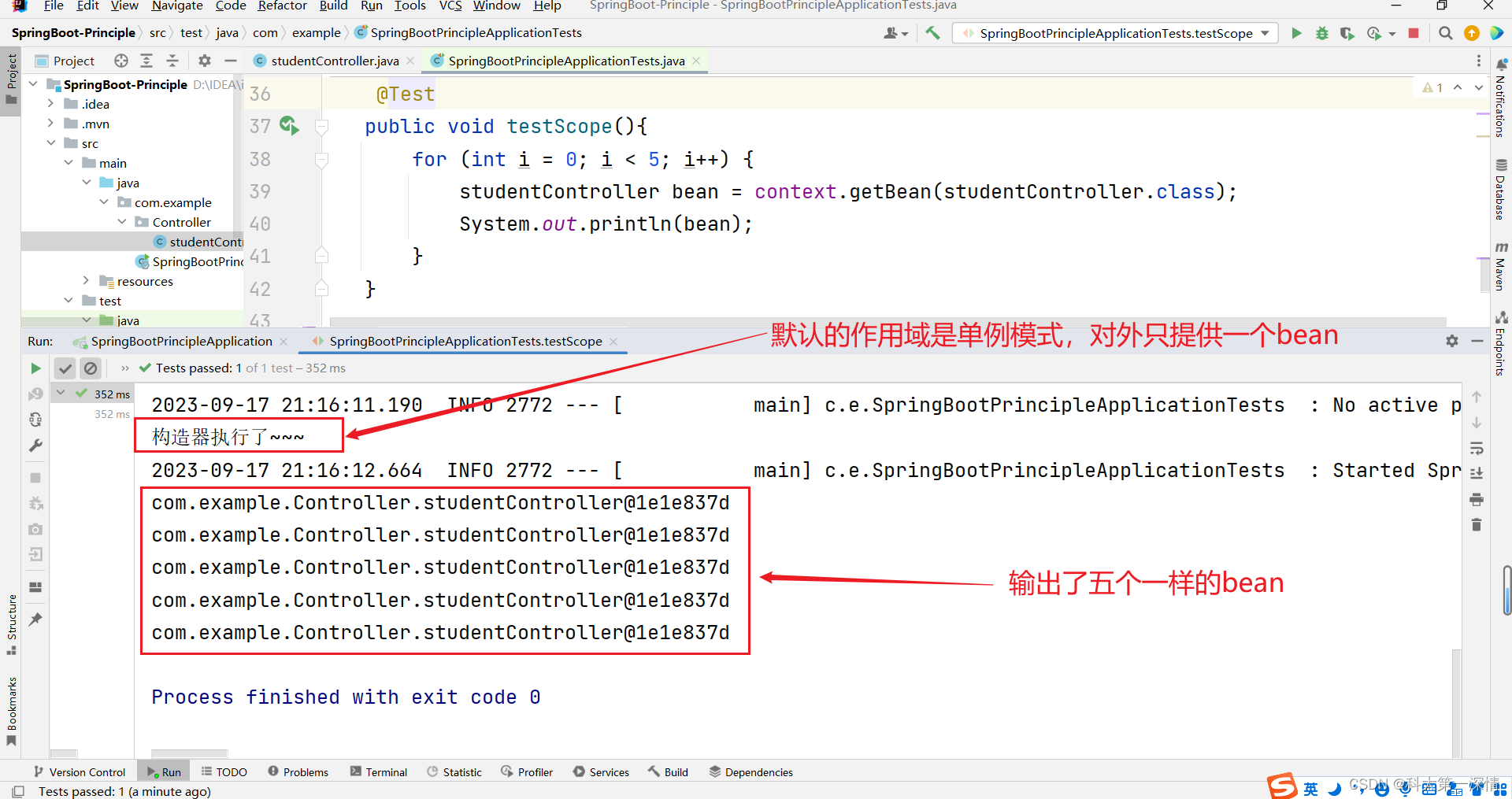This screenshot has width=1512, height=799.
Task: Select opened file target icon in Project panel
Action: 120,61
